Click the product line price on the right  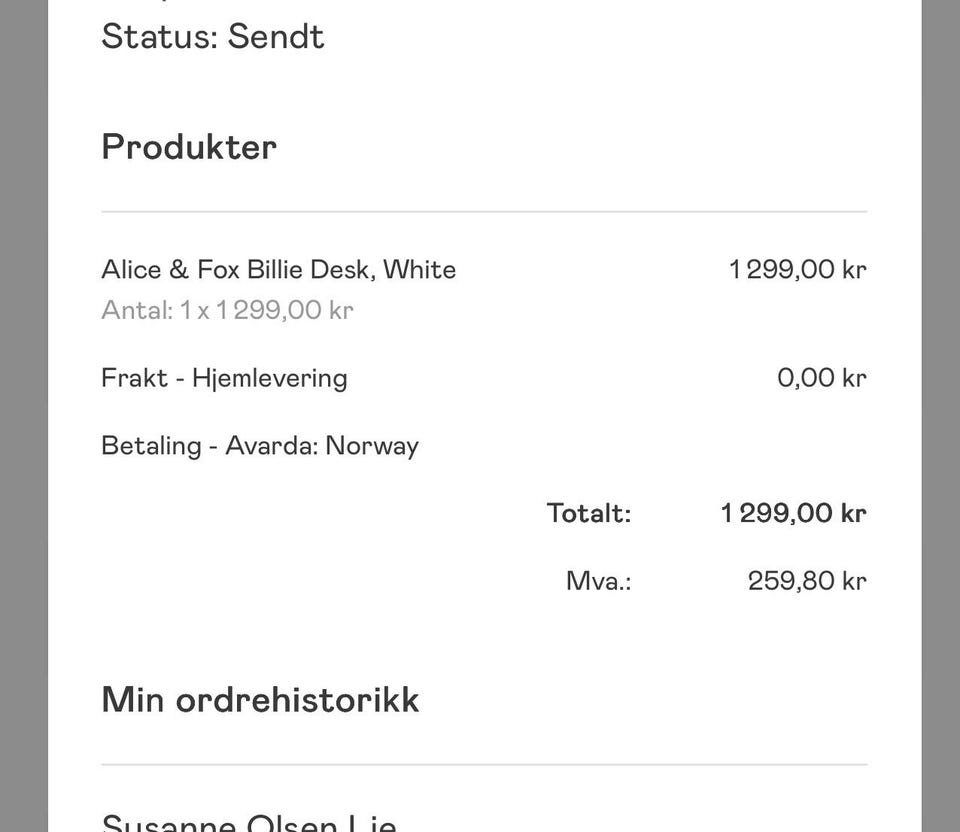(x=797, y=270)
